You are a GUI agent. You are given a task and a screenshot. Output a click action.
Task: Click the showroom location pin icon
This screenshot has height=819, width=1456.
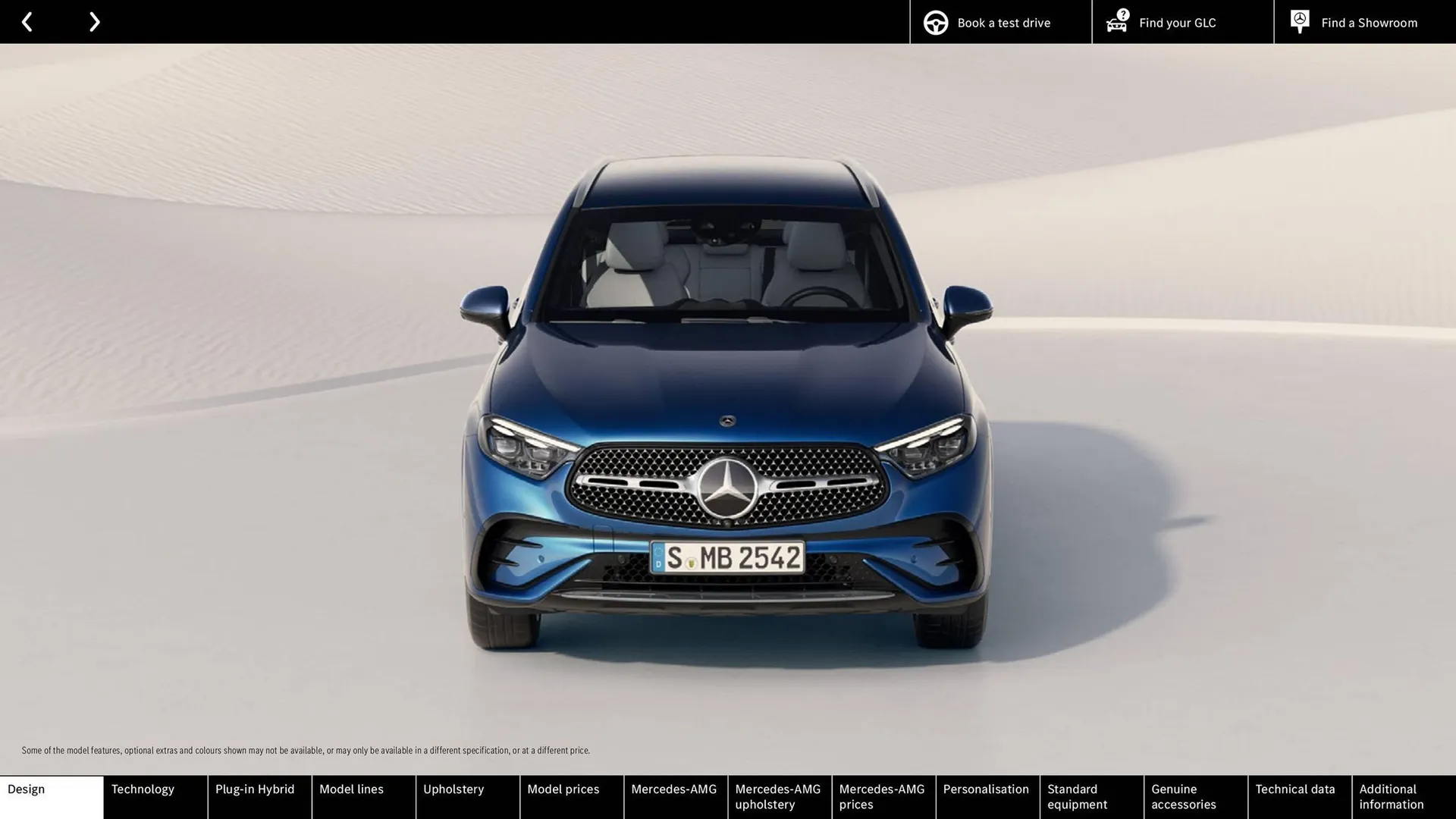pos(1299,21)
